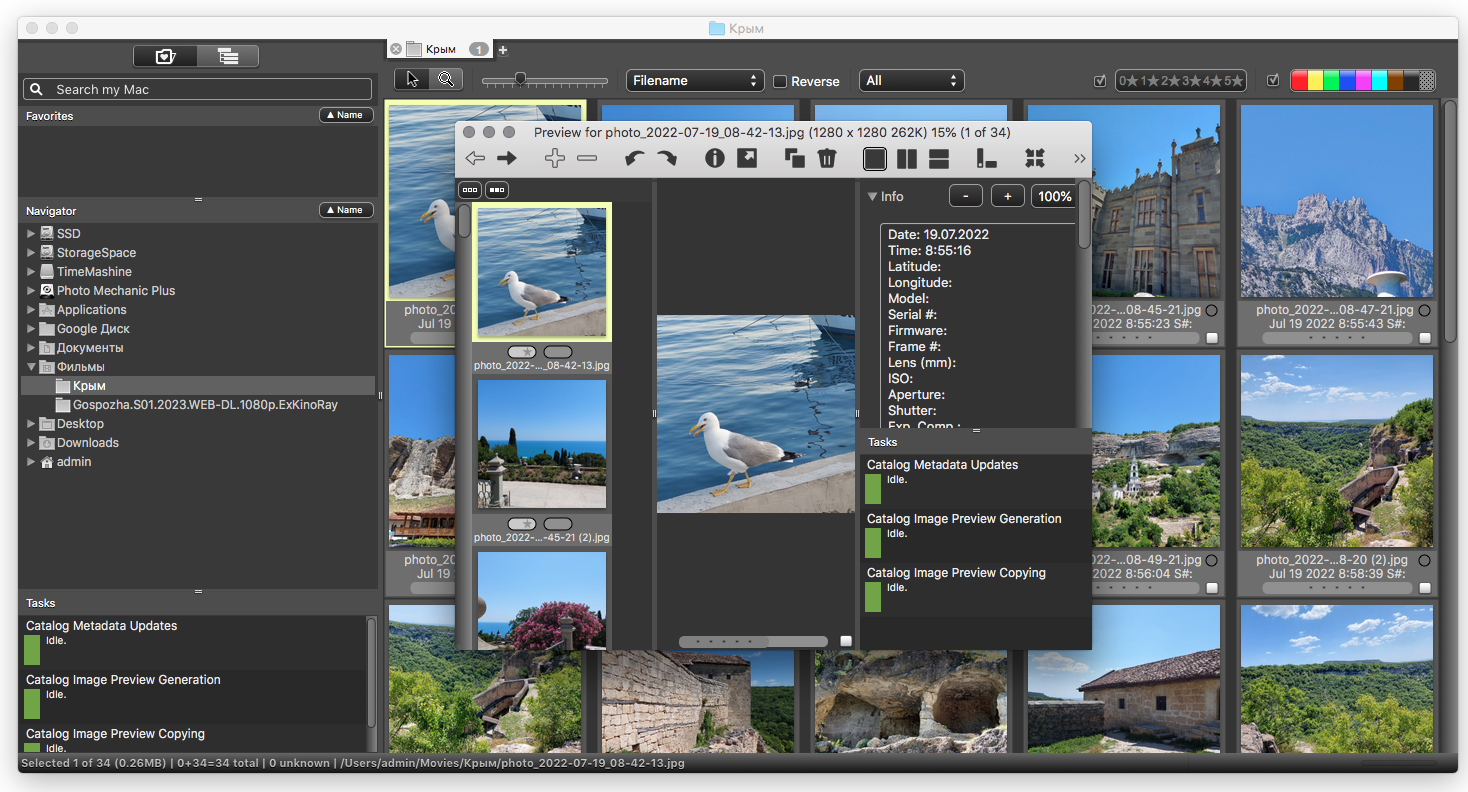Screen dimensions: 1468x792
Task: Open the All filter dropdown
Action: pos(911,81)
